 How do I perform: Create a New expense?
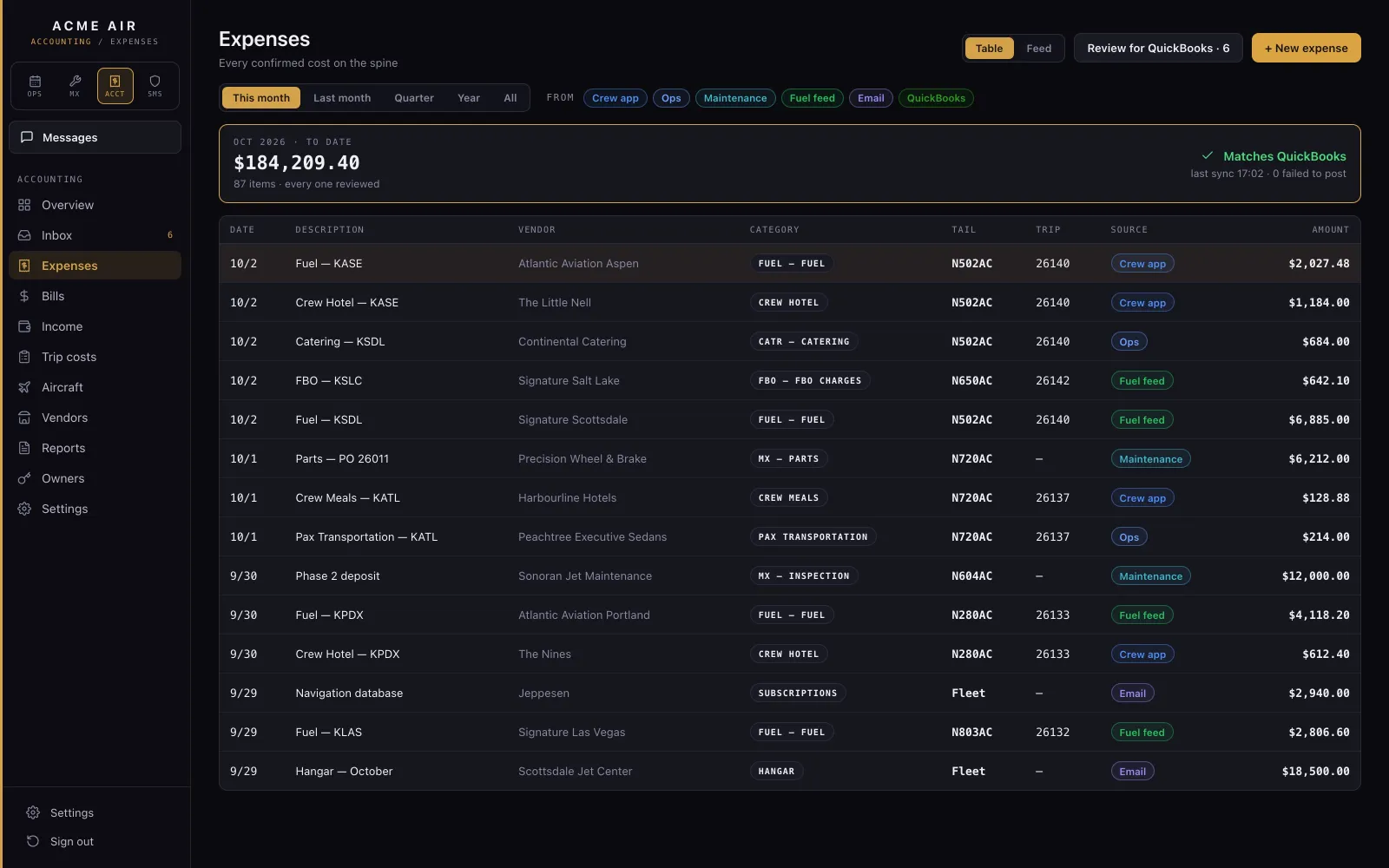pos(1306,49)
